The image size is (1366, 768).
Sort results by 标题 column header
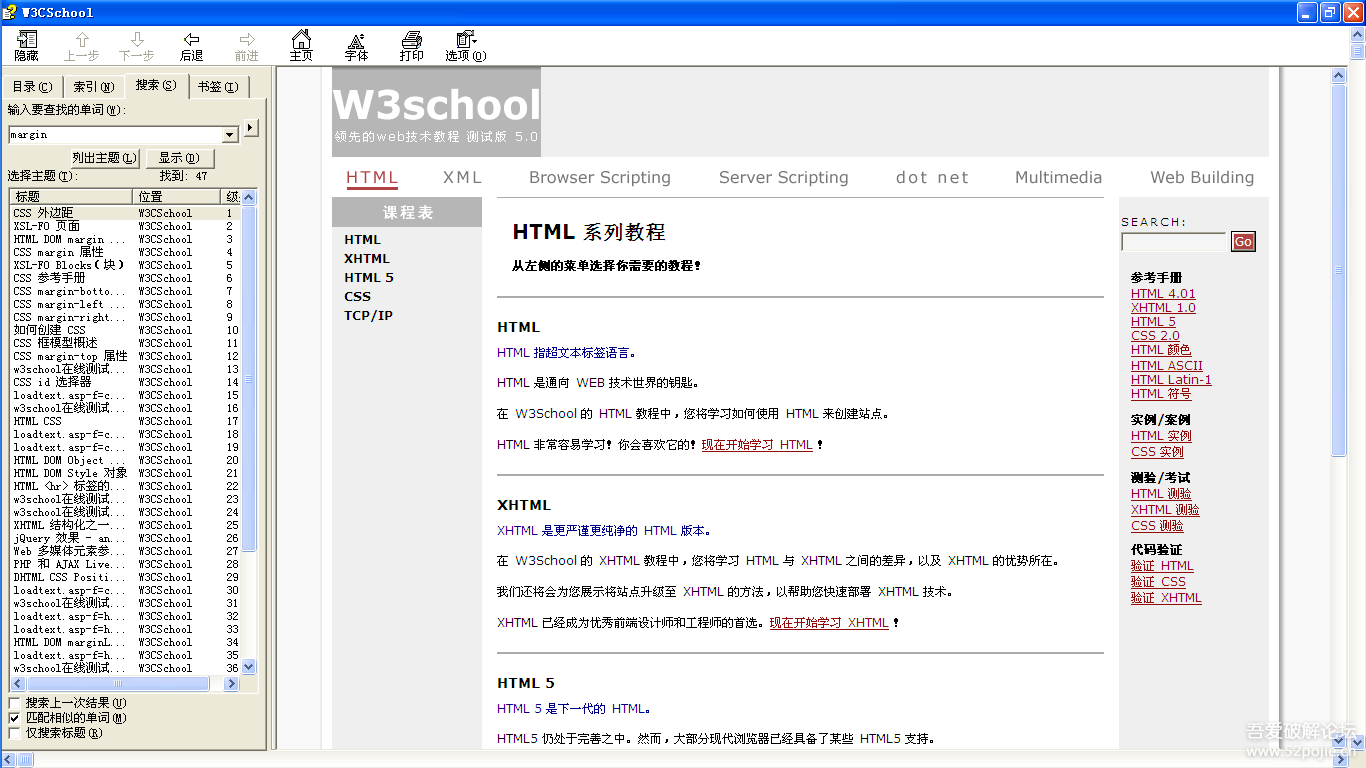click(x=70, y=196)
